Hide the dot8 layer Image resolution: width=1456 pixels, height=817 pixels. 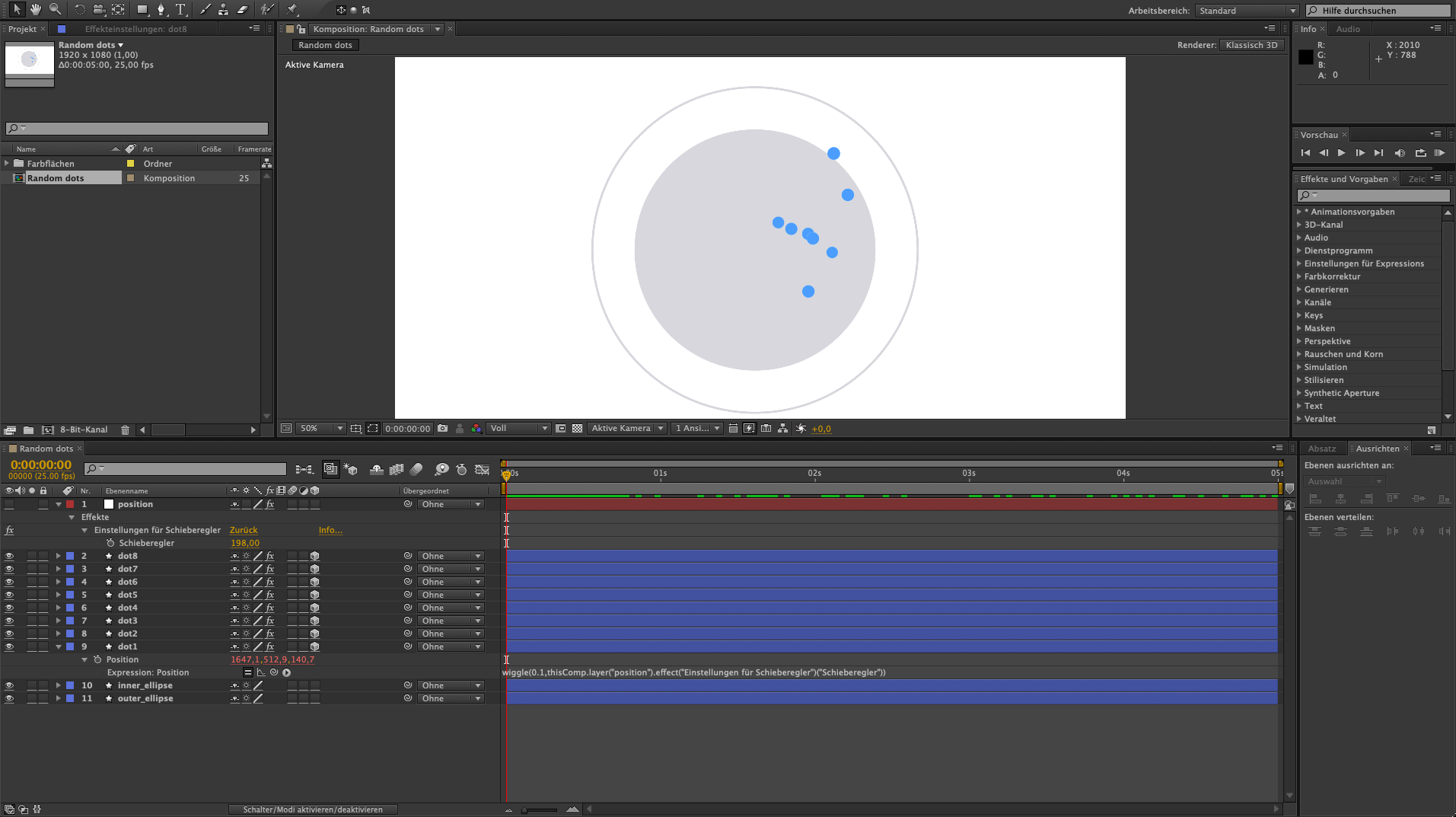(9, 557)
